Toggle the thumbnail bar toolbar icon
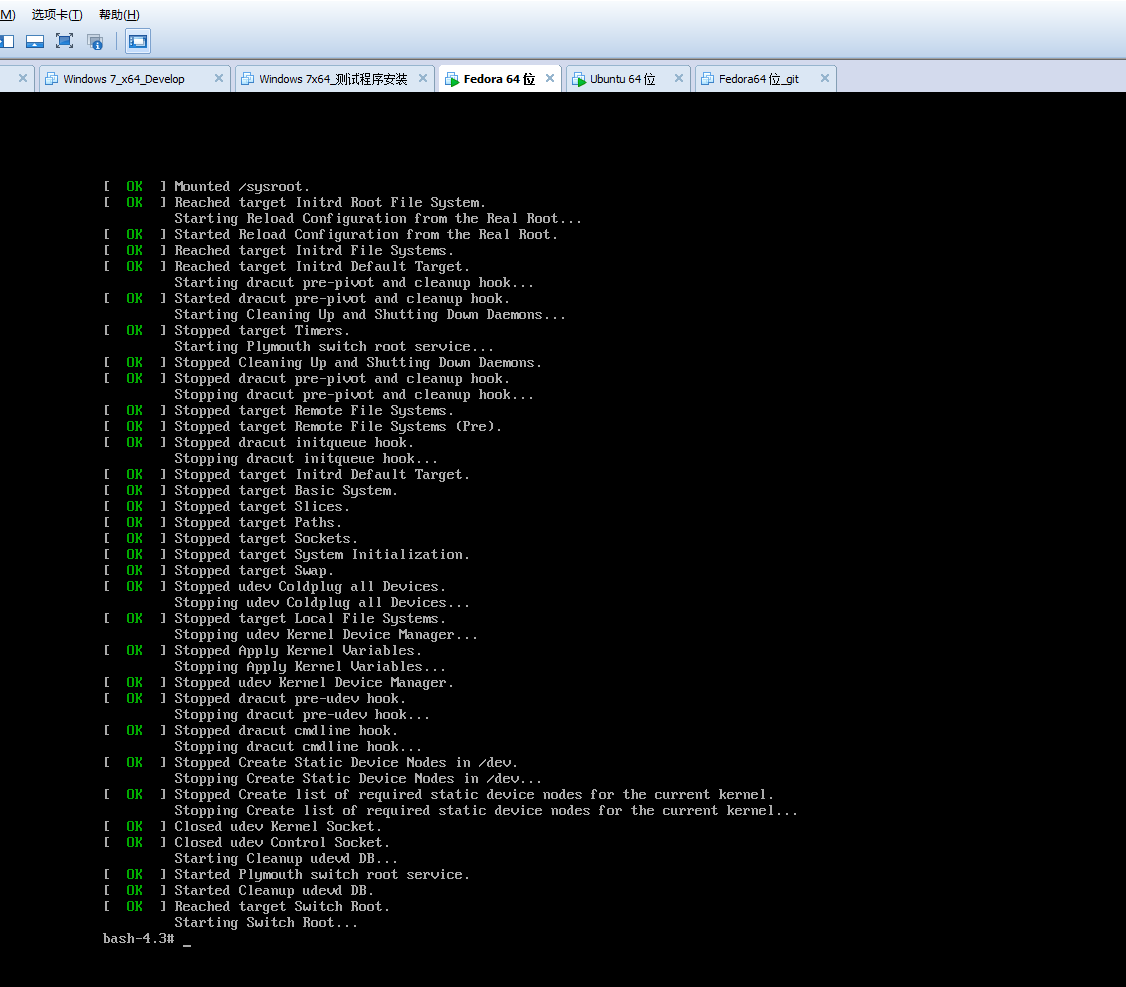This screenshot has width=1126, height=987. [x=35, y=41]
